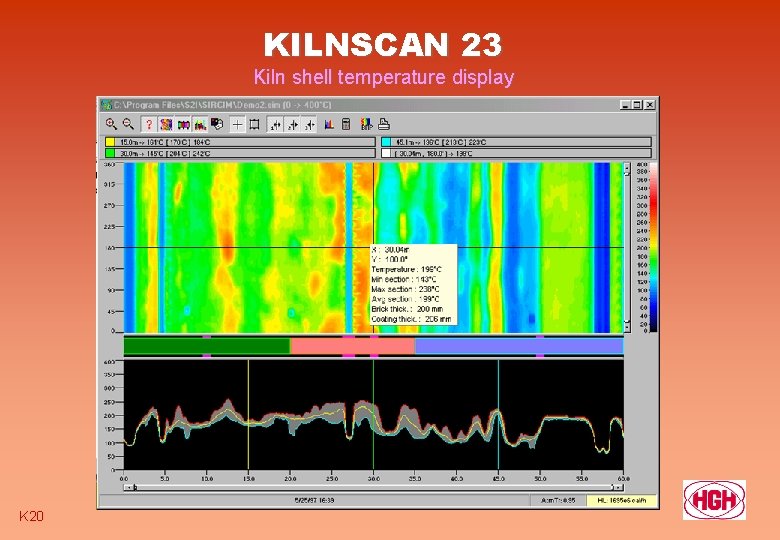Screen dimensions: 780x540
Task: Activate section cursor 1 tool
Action: (276, 124)
